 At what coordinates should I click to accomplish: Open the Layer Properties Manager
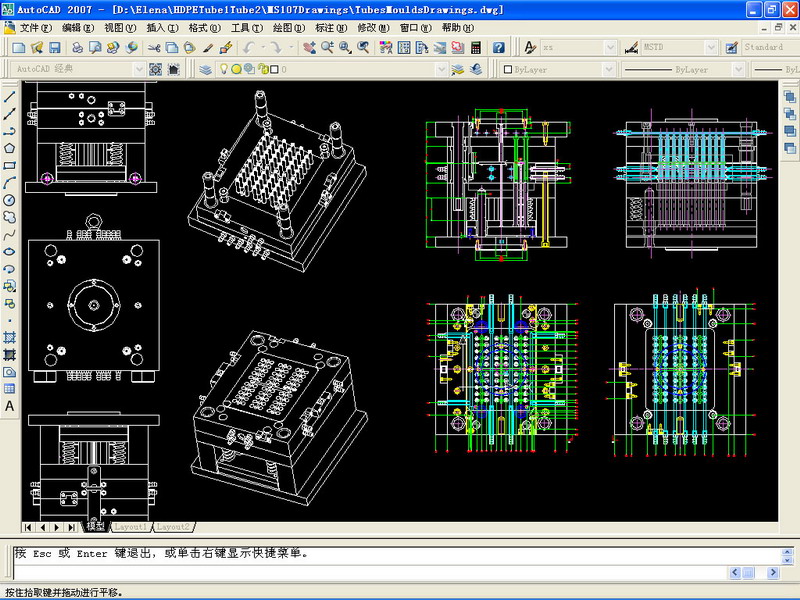pyautogui.click(x=205, y=69)
